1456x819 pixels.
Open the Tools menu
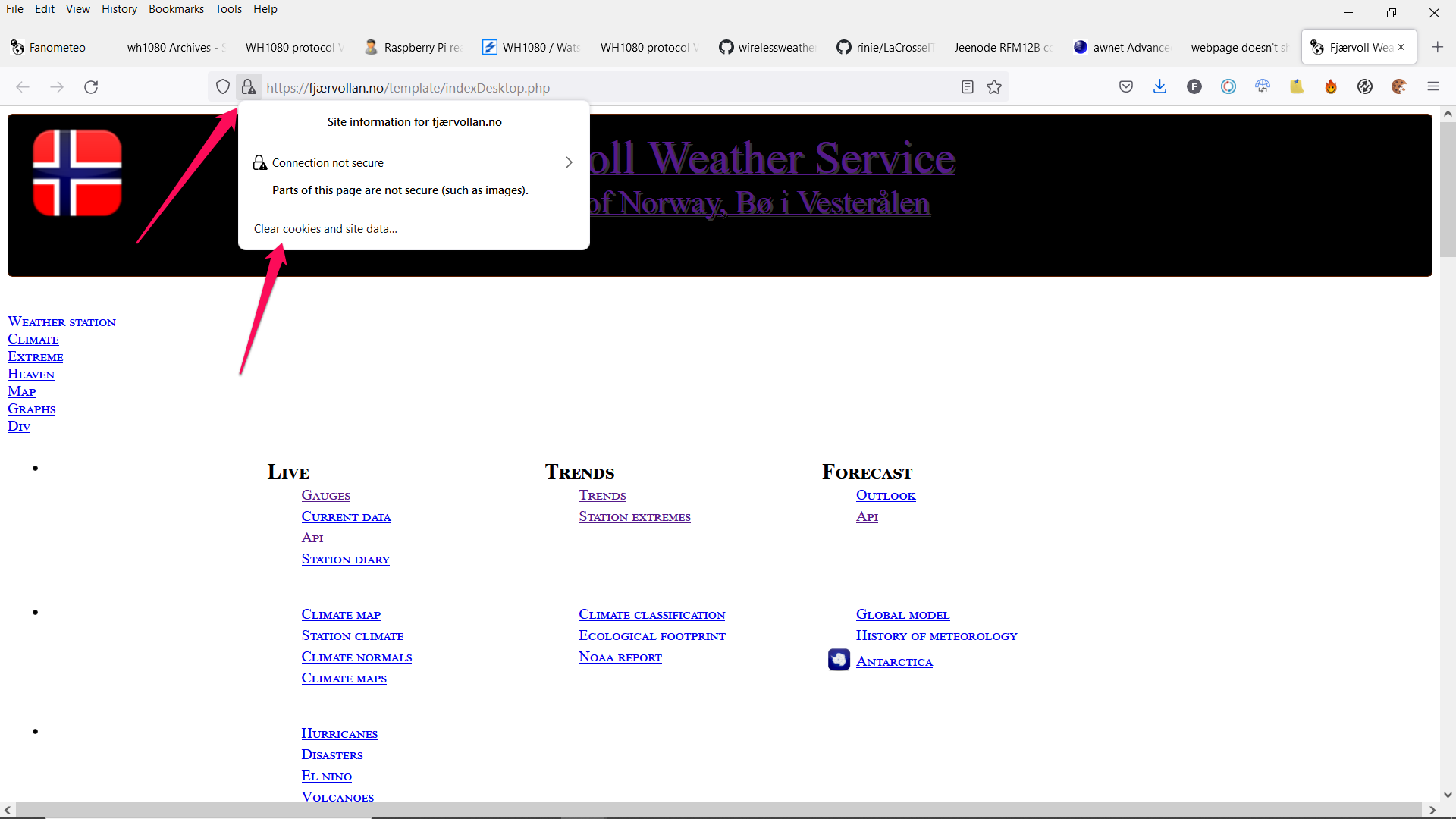(x=228, y=9)
